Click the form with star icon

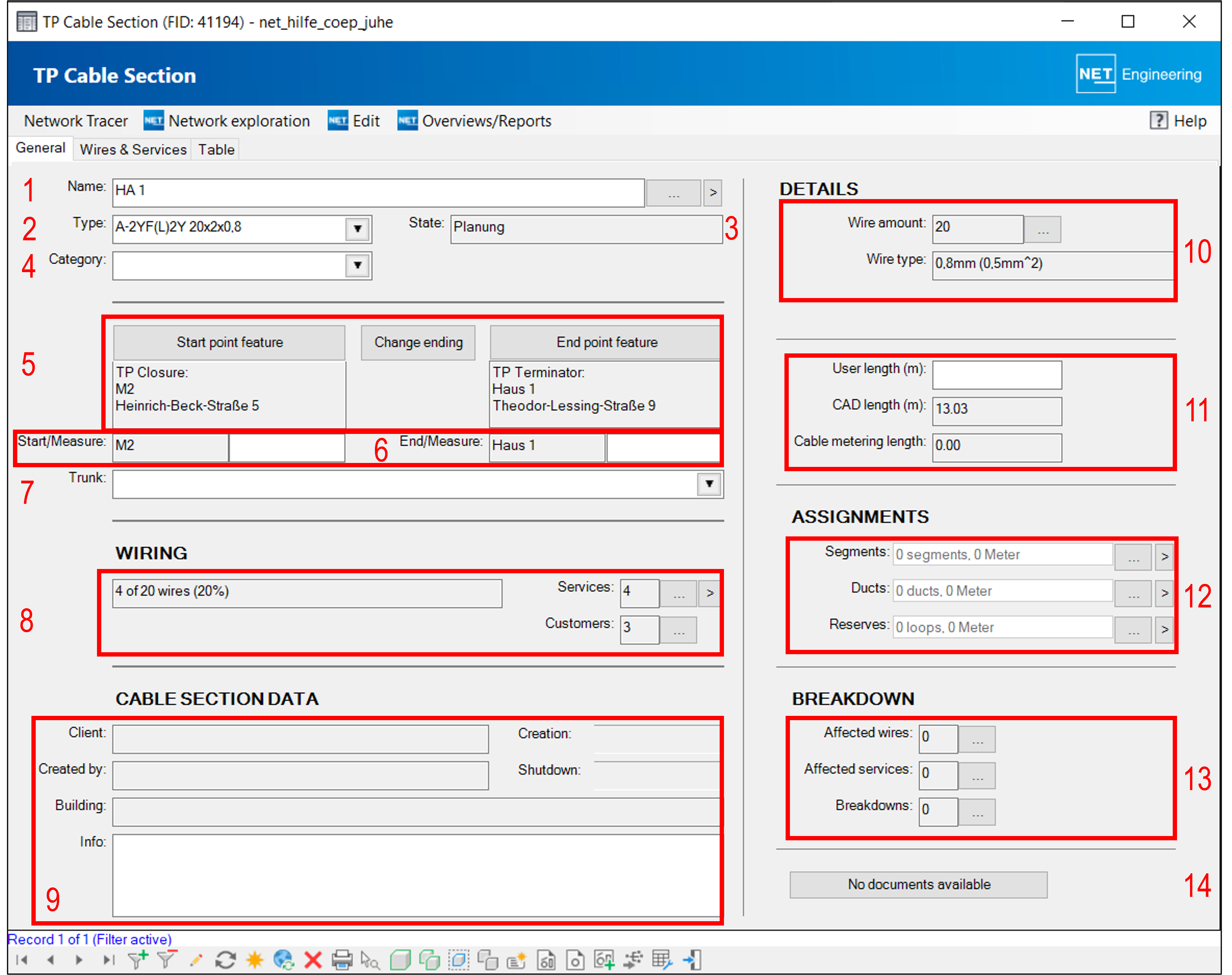[x=516, y=960]
